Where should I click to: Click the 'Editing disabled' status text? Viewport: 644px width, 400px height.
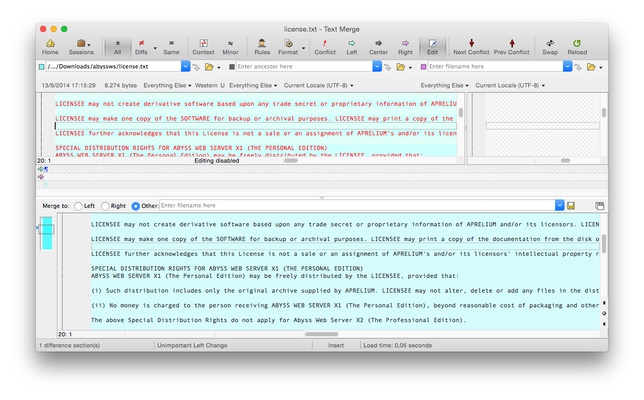coord(216,161)
